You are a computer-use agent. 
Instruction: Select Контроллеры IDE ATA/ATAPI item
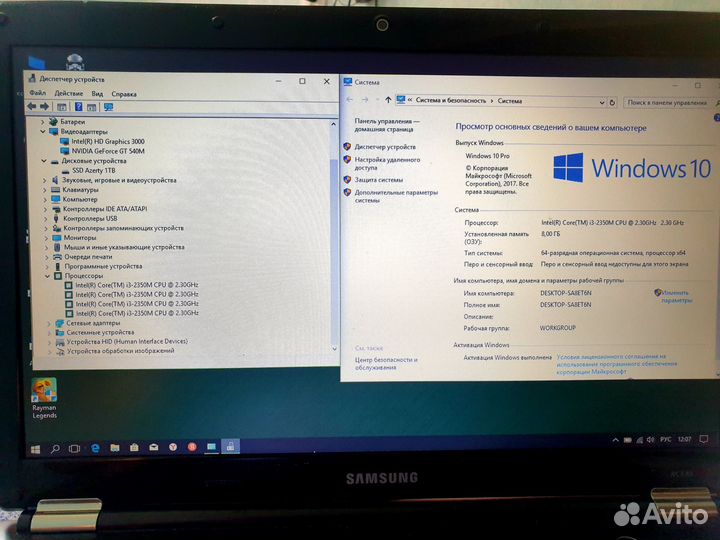click(105, 209)
